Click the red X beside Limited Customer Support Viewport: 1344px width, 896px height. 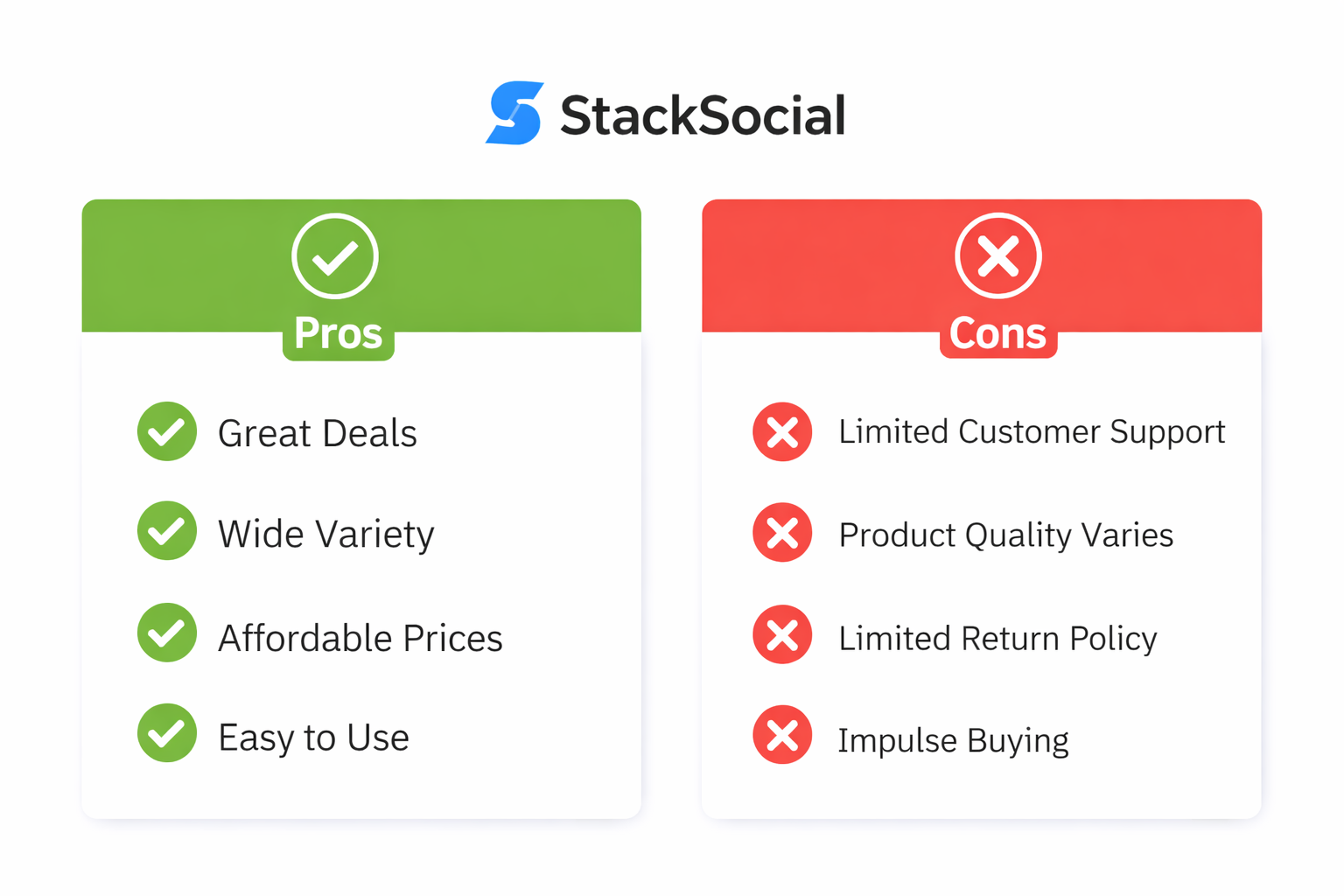point(782,431)
